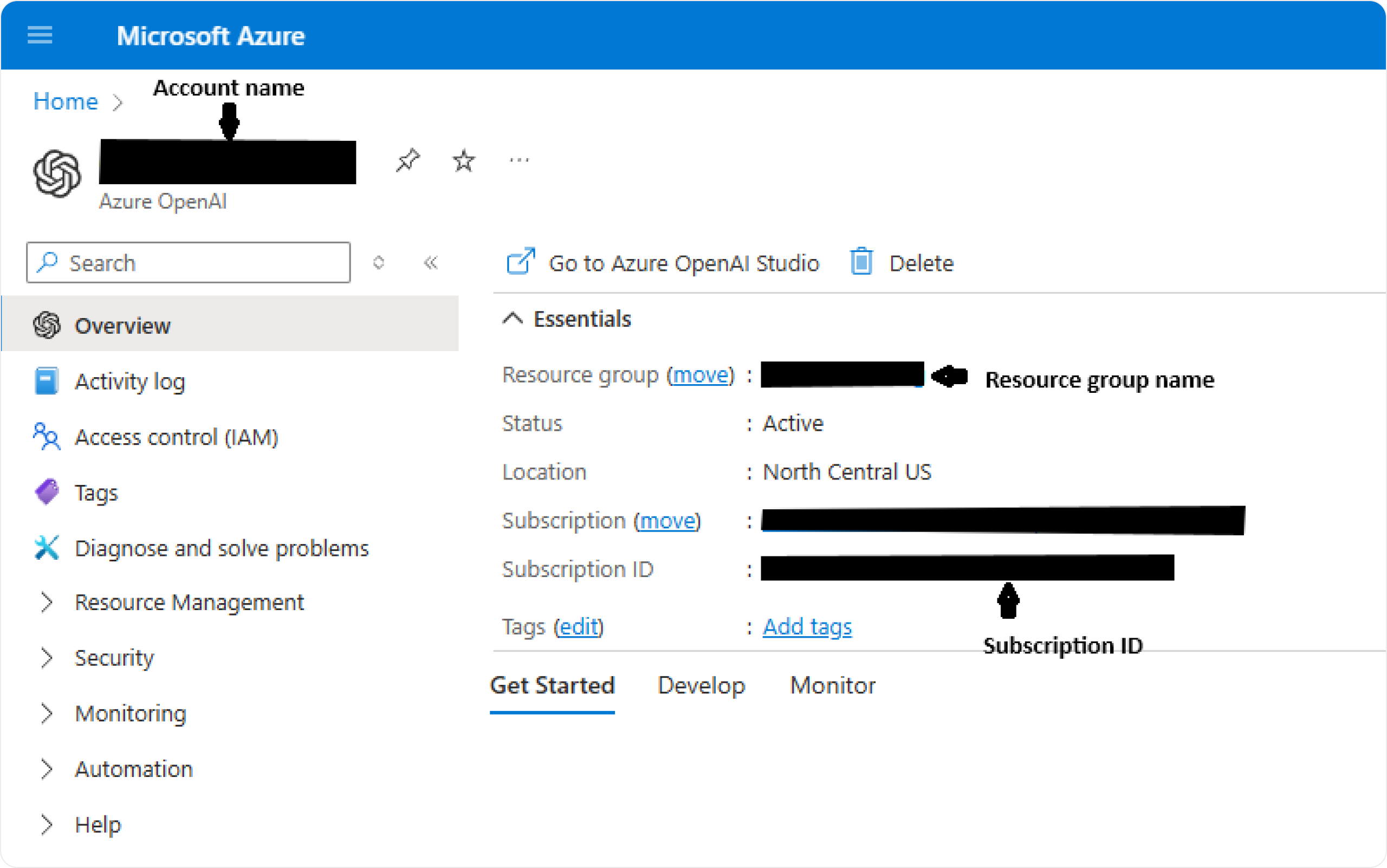Collapse the Essentials section
Image resolution: width=1387 pixels, height=868 pixels.
(513, 319)
